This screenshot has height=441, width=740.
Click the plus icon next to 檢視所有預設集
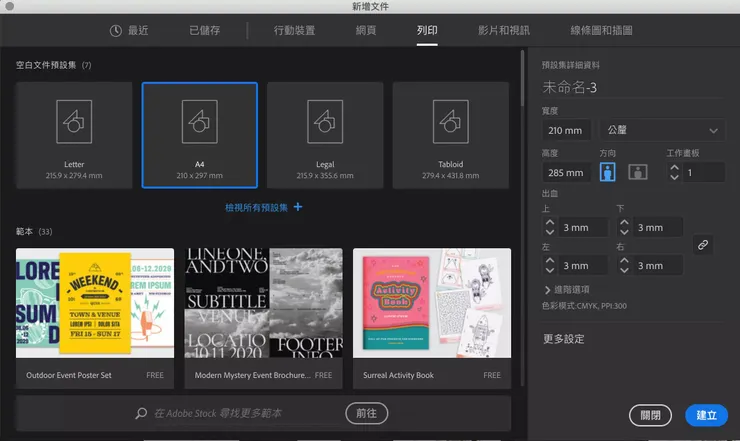coord(298,207)
